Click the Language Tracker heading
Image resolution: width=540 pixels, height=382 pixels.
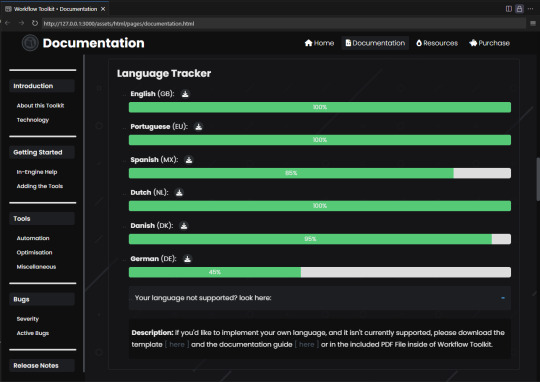pyautogui.click(x=164, y=73)
